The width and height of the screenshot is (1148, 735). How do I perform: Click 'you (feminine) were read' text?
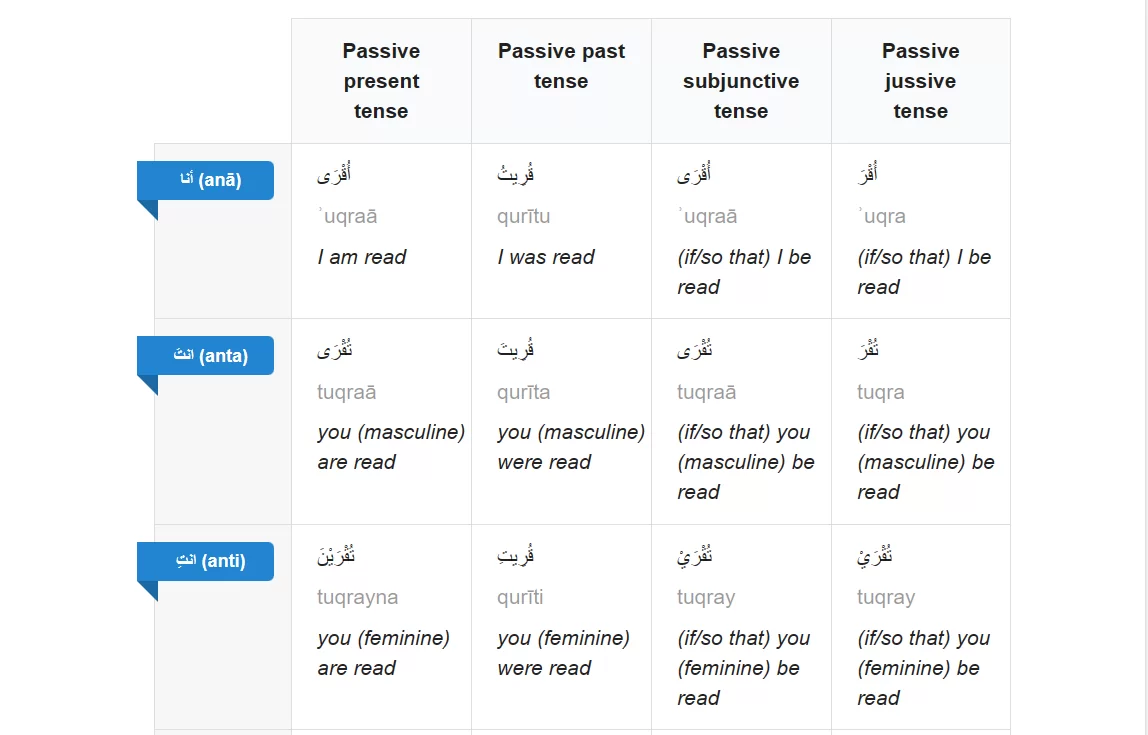point(563,653)
